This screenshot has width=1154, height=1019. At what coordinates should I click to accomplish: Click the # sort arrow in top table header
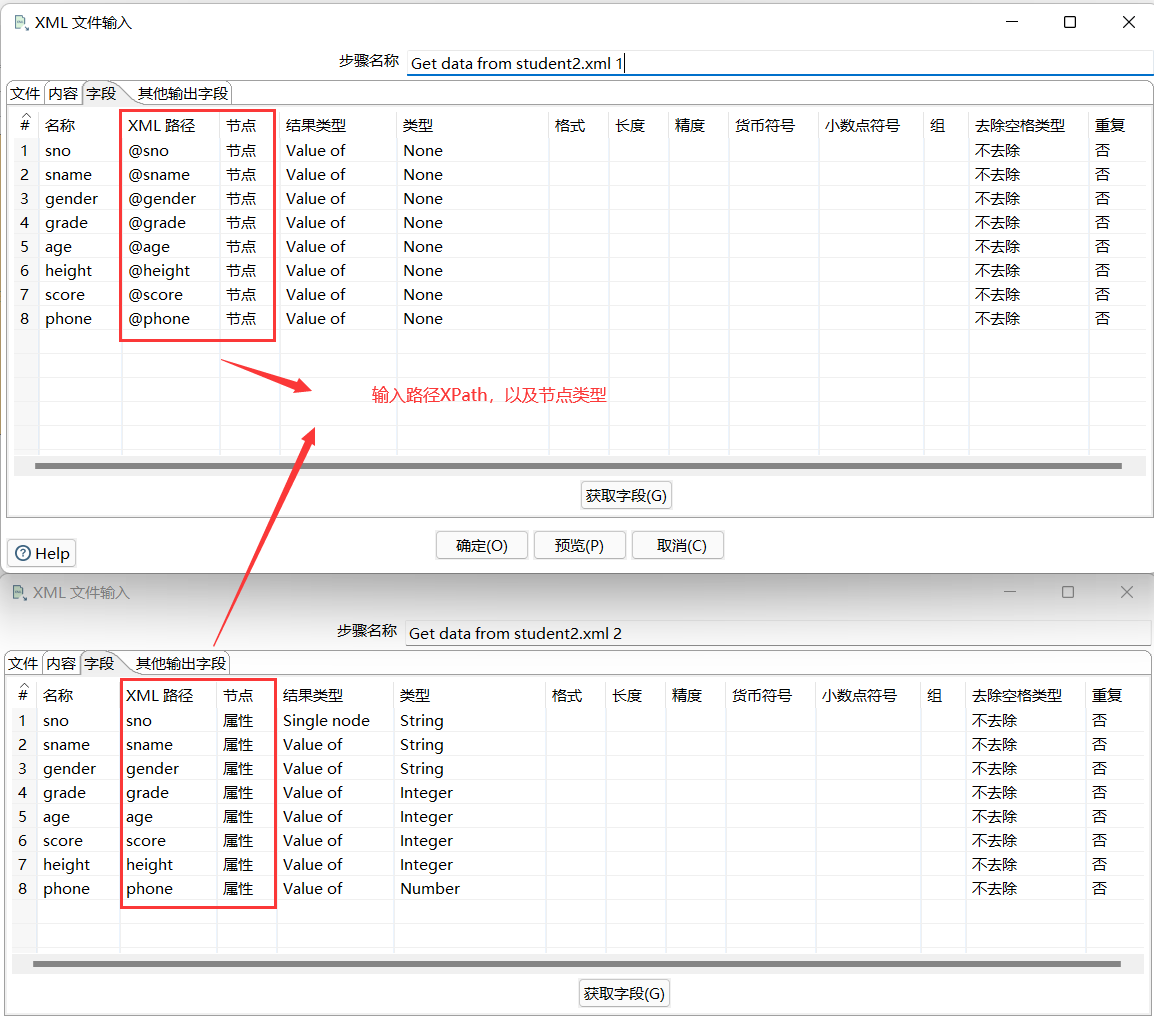point(26,116)
